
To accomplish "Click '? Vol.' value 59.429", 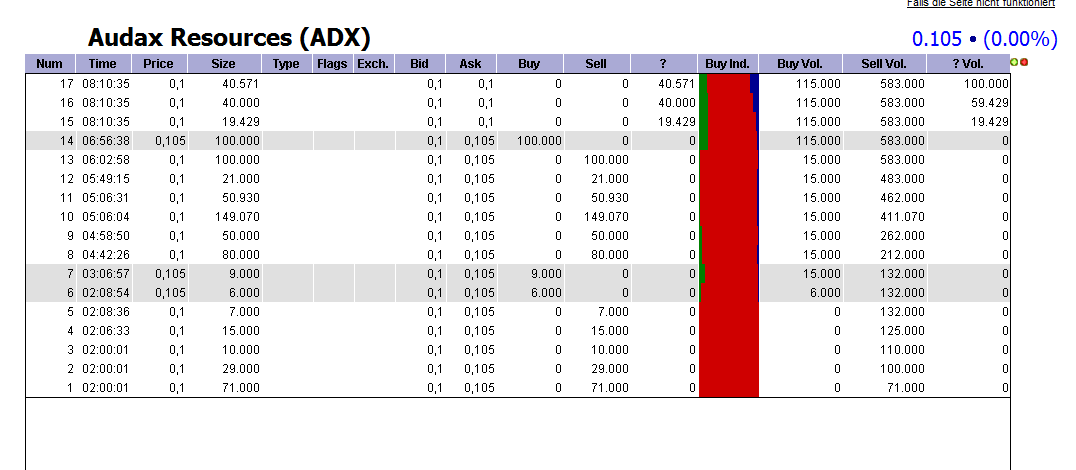I will tap(990, 103).
